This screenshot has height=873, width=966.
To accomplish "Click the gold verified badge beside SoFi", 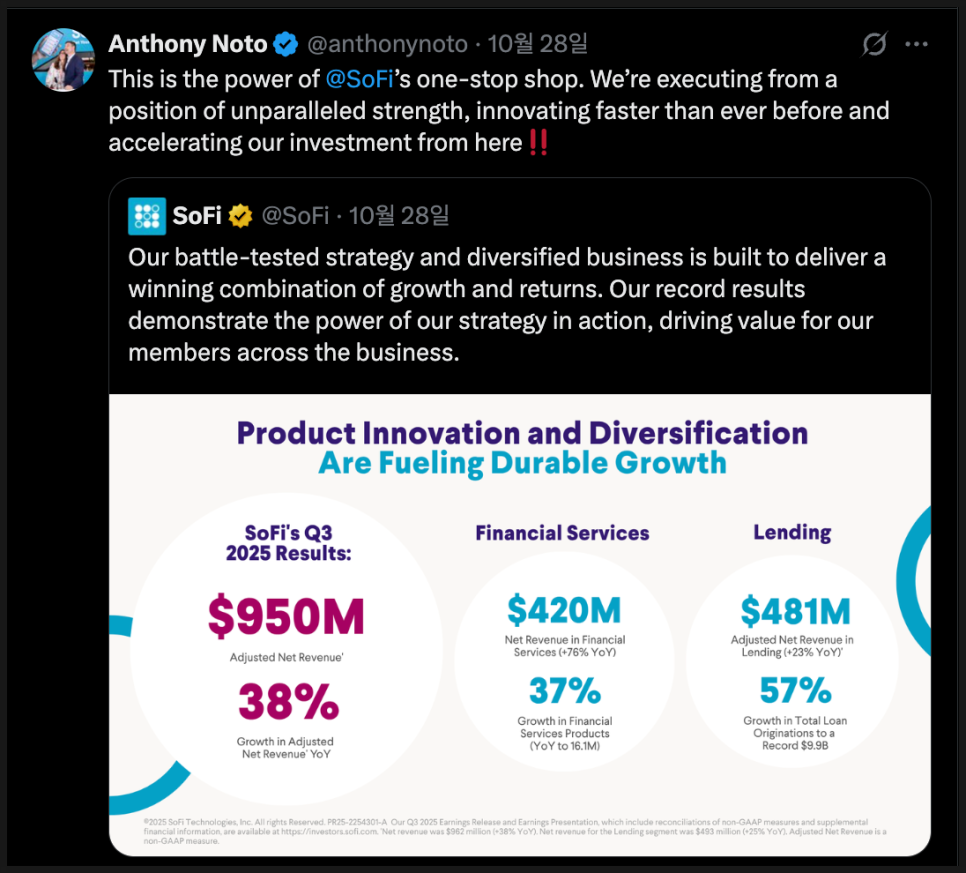I will point(240,215).
